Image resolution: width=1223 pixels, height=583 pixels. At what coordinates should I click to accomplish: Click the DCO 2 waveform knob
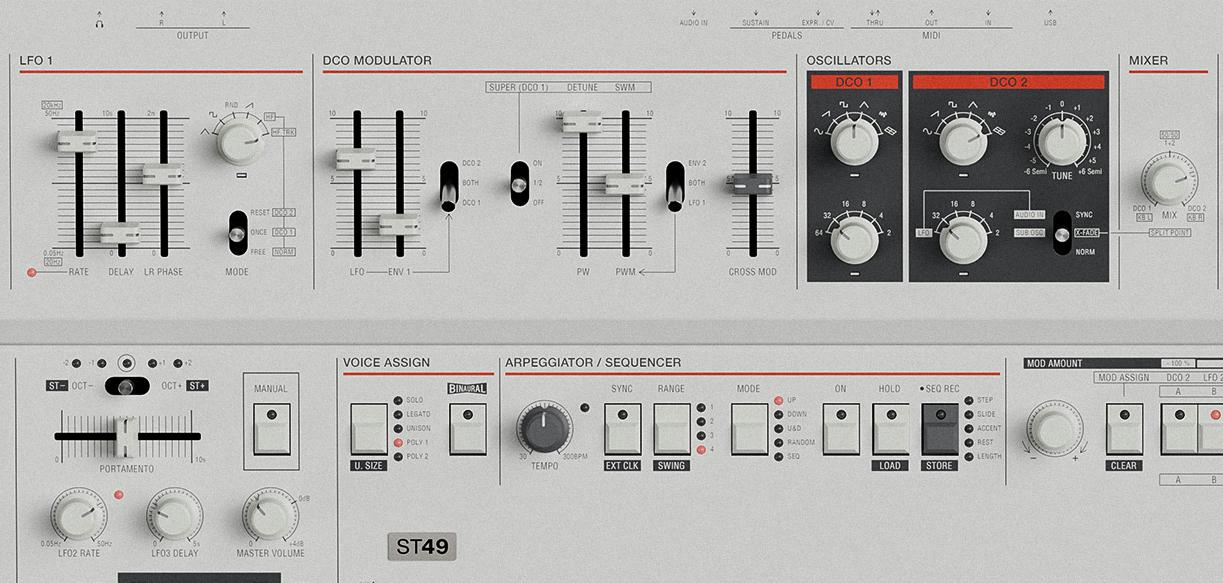[962, 142]
